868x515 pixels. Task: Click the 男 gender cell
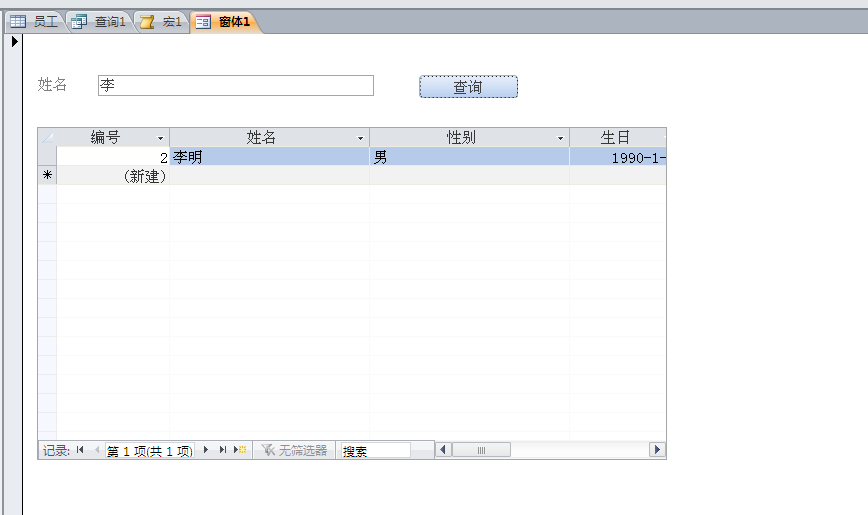click(469, 156)
